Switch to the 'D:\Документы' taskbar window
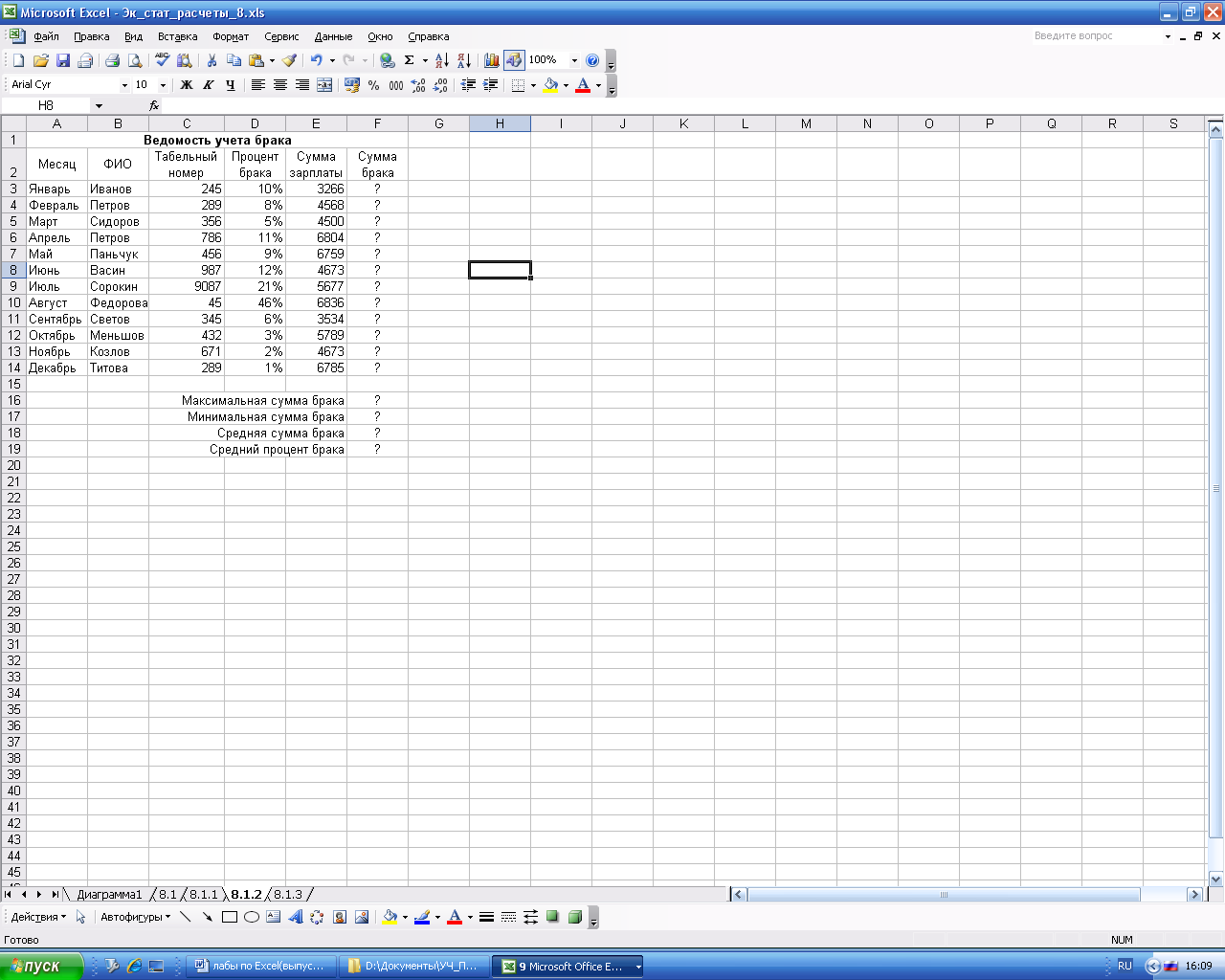Screen dimensions: 1225x980 point(415,967)
